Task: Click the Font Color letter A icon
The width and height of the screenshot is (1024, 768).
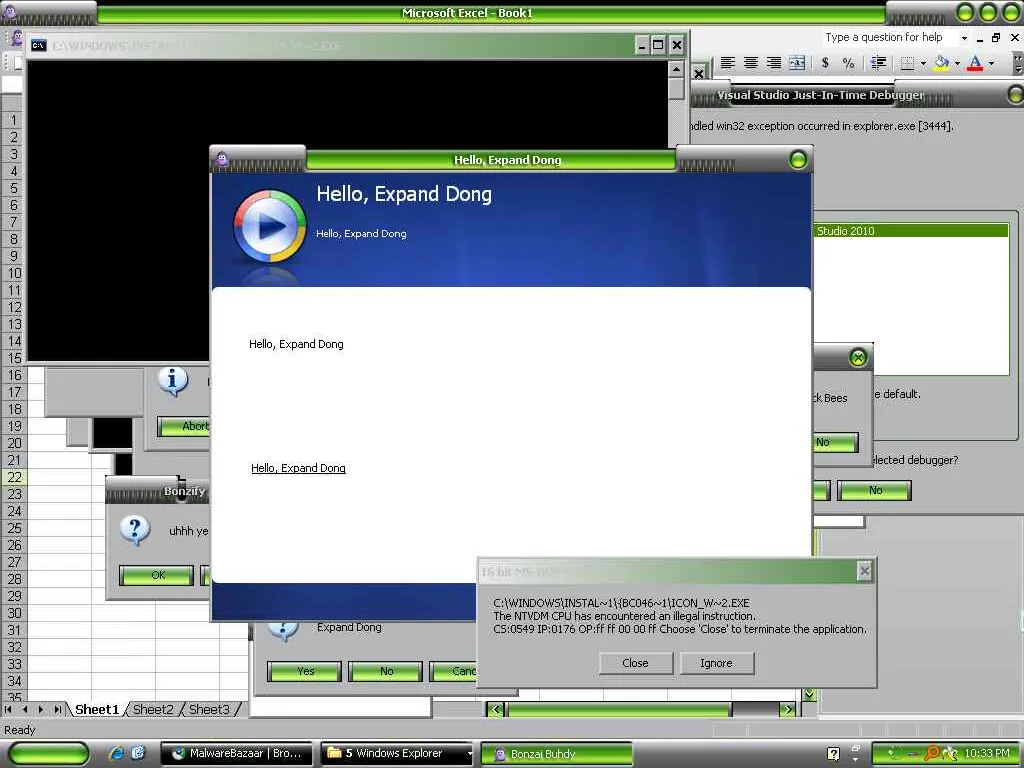Action: [975, 63]
